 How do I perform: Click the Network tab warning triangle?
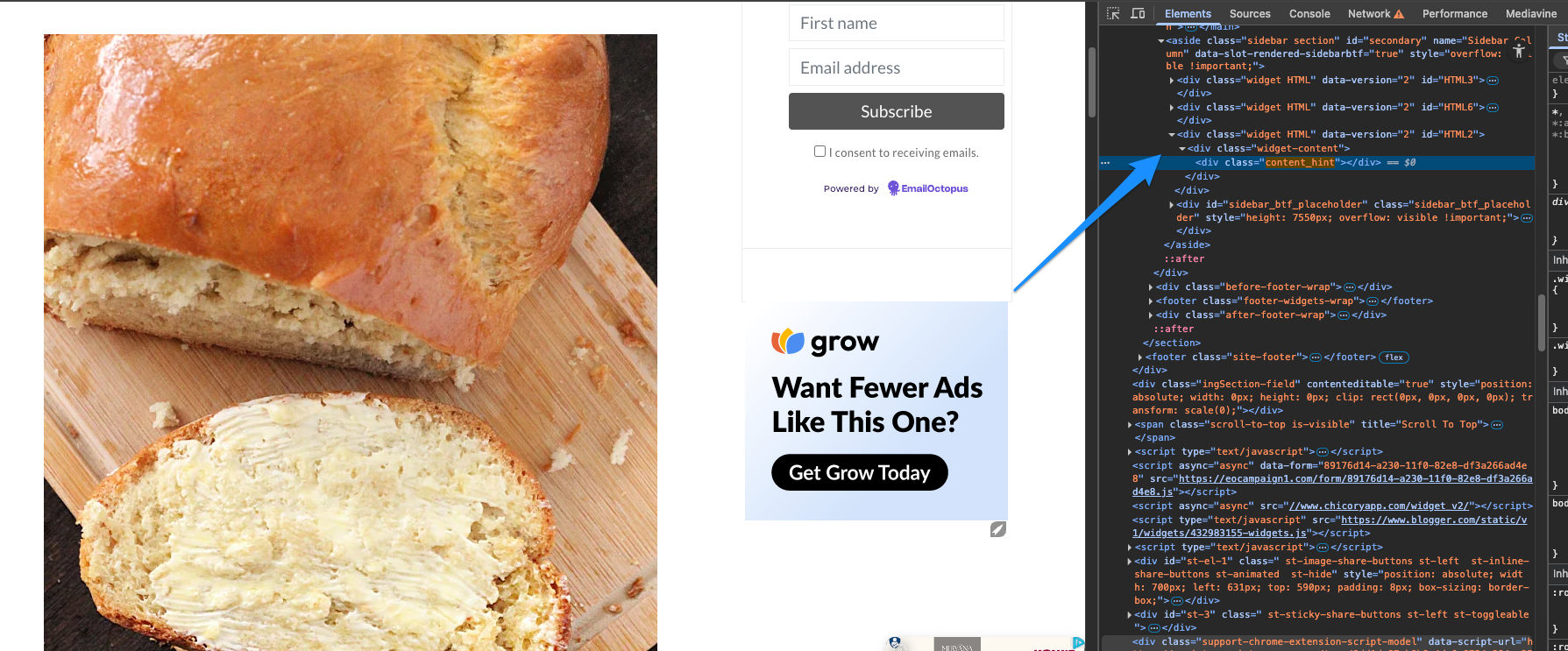pyautogui.click(x=1399, y=14)
